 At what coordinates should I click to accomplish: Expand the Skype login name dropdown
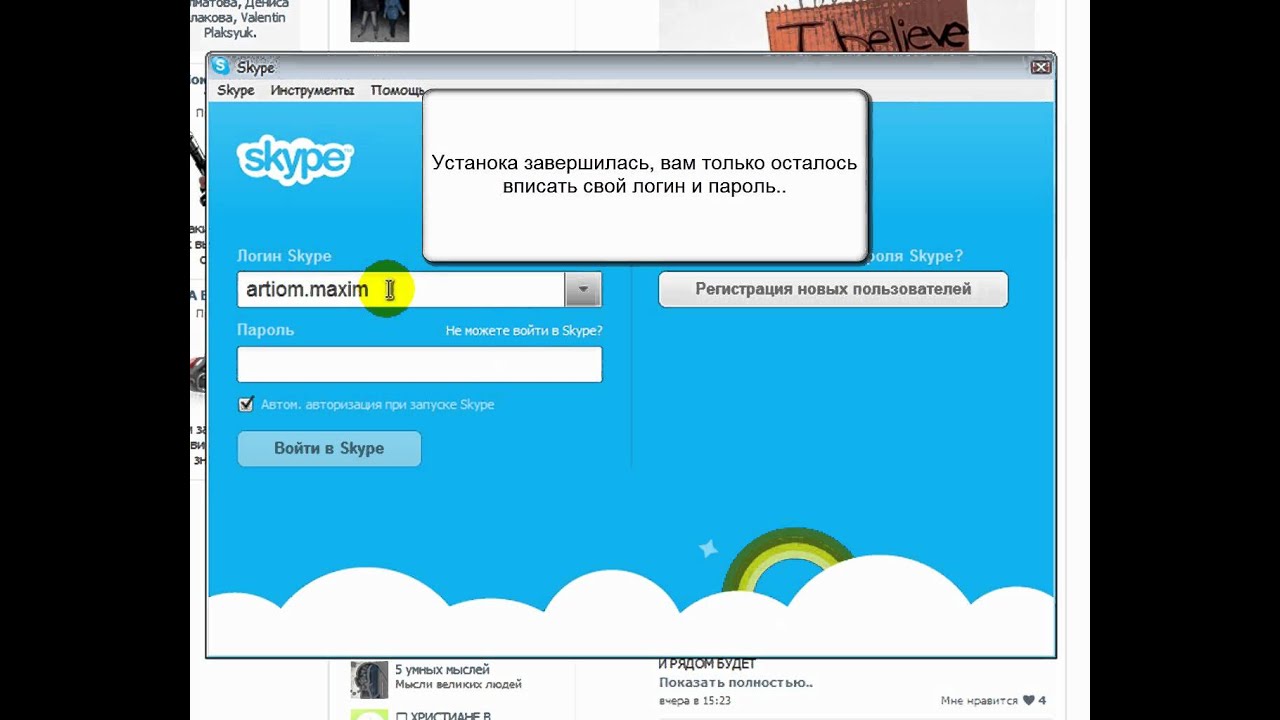coord(583,290)
